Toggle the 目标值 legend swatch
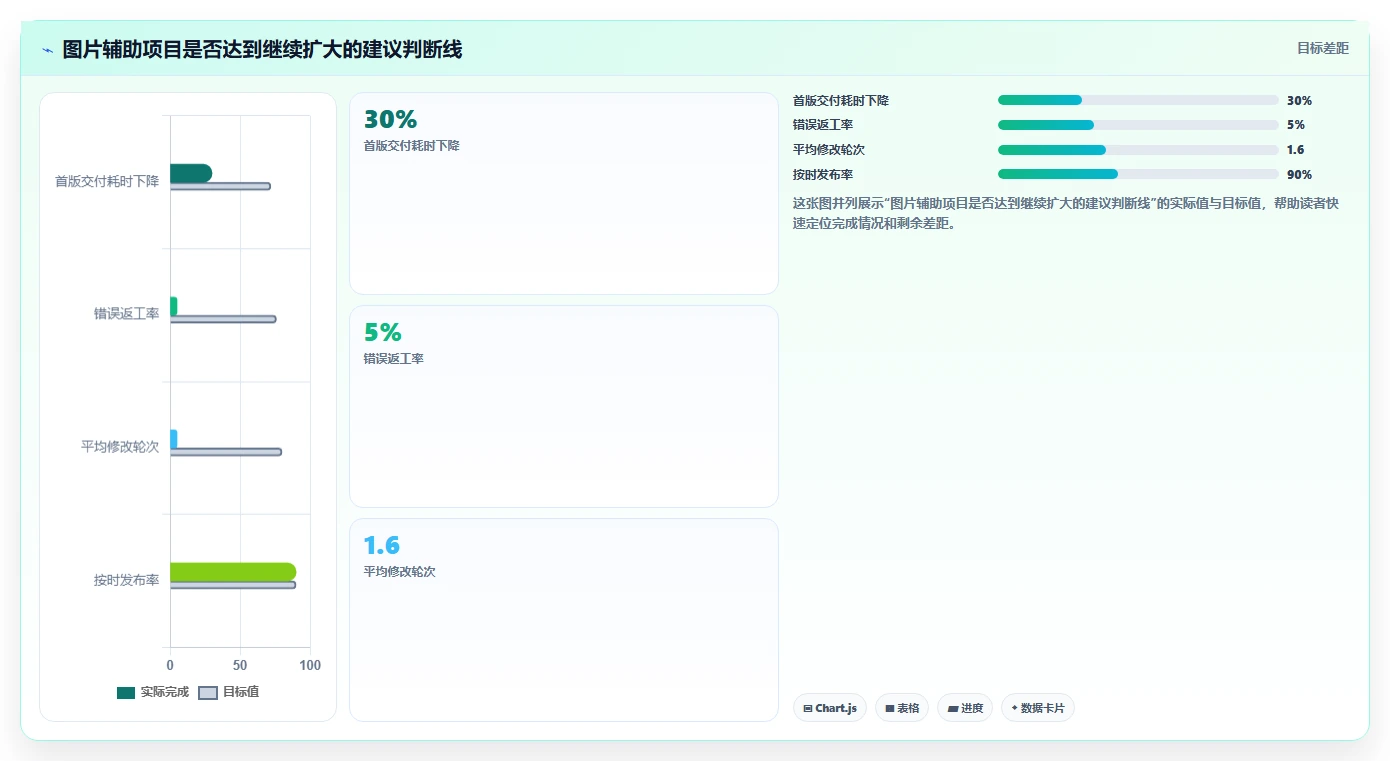 (x=208, y=693)
